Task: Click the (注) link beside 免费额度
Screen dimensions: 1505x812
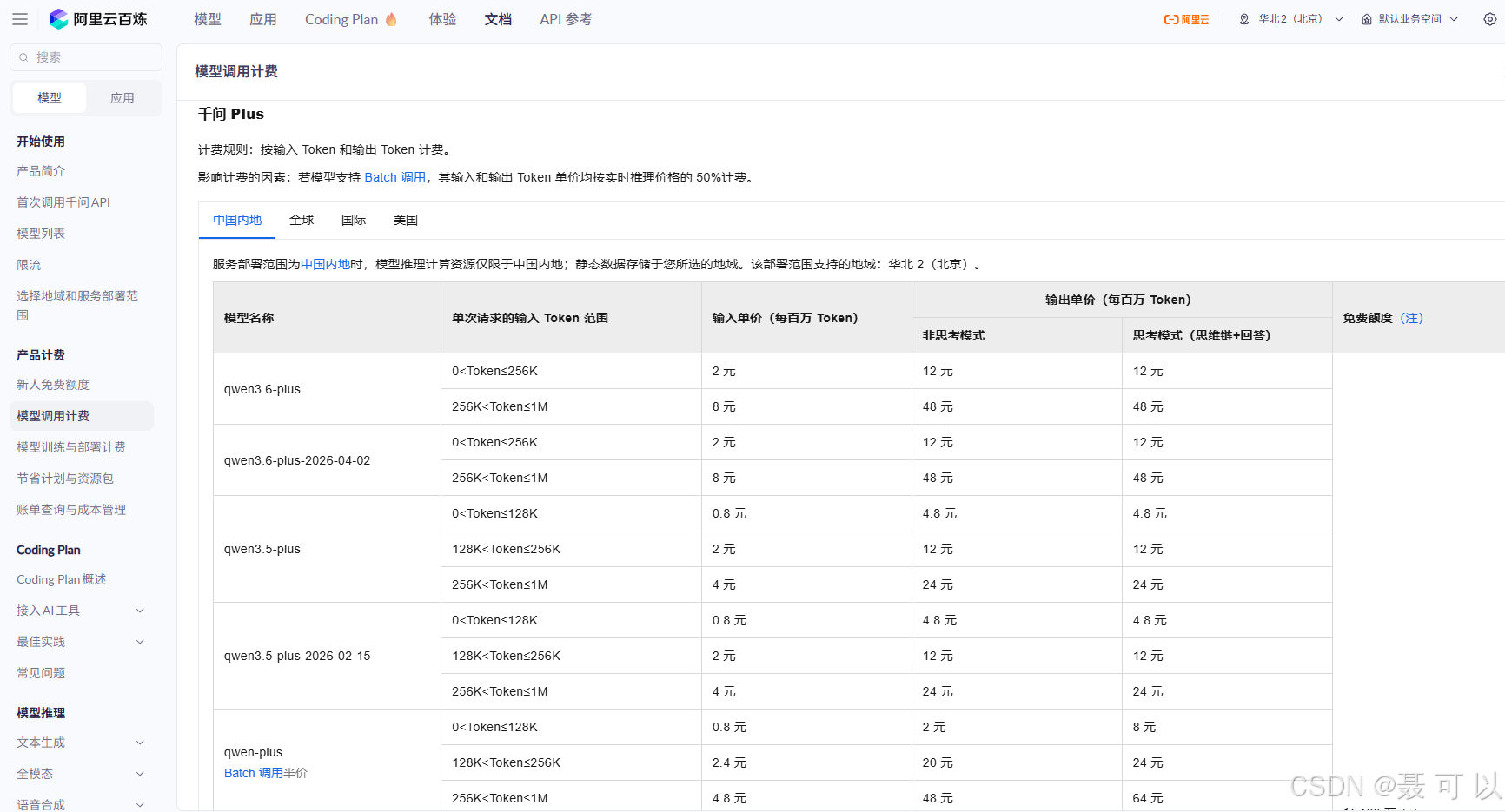Action: tap(1412, 318)
